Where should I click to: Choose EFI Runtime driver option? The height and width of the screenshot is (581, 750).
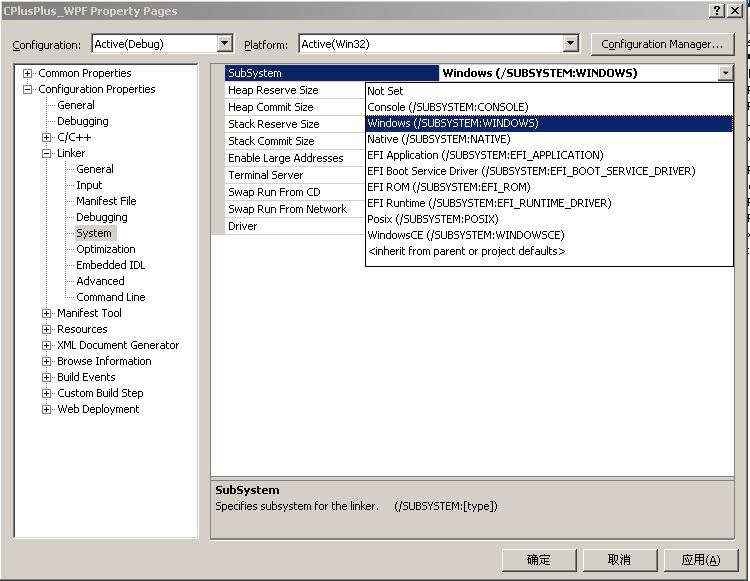coord(549,203)
